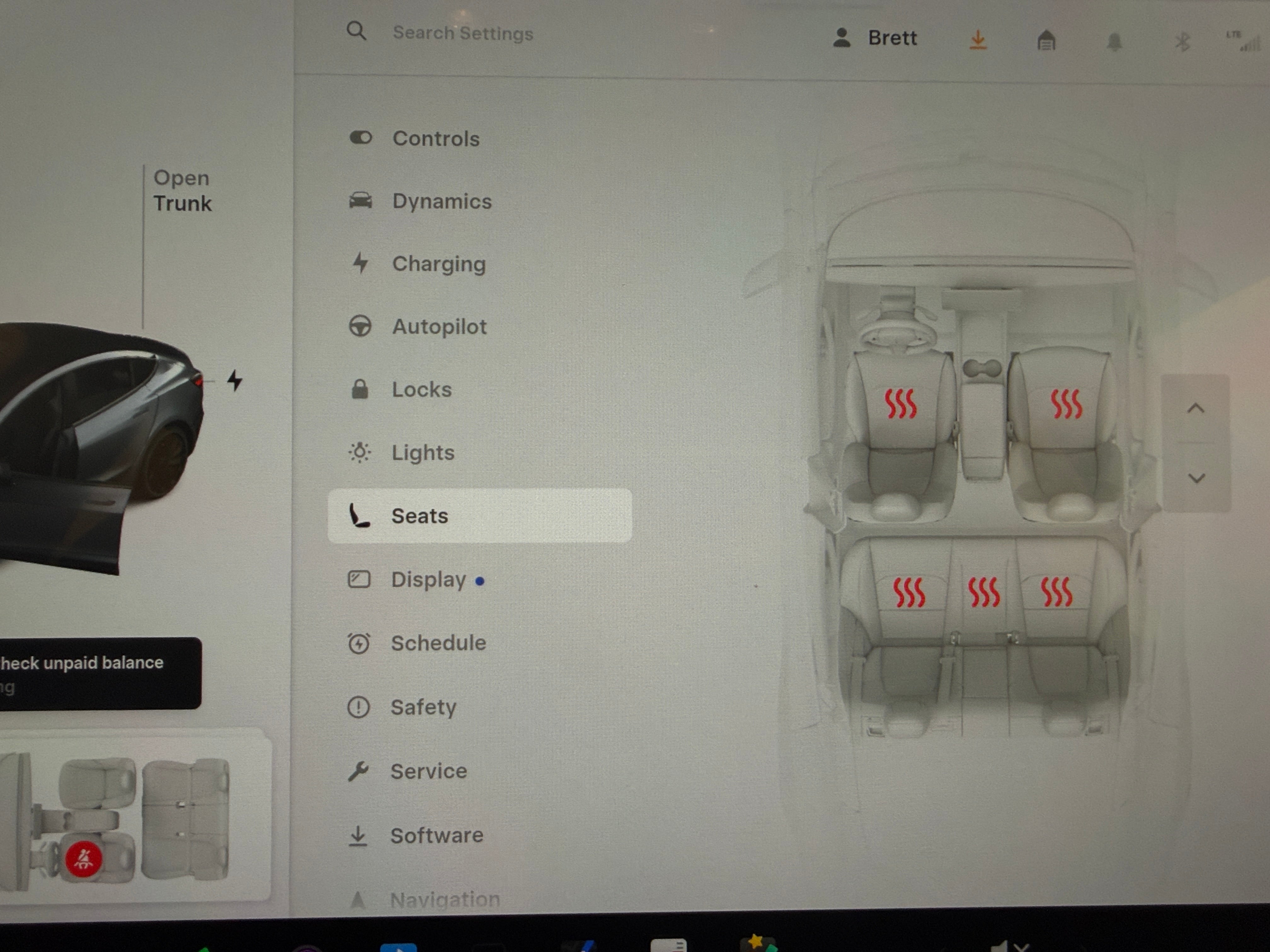Click the software update download icon
The height and width of the screenshot is (952, 1270).
978,40
